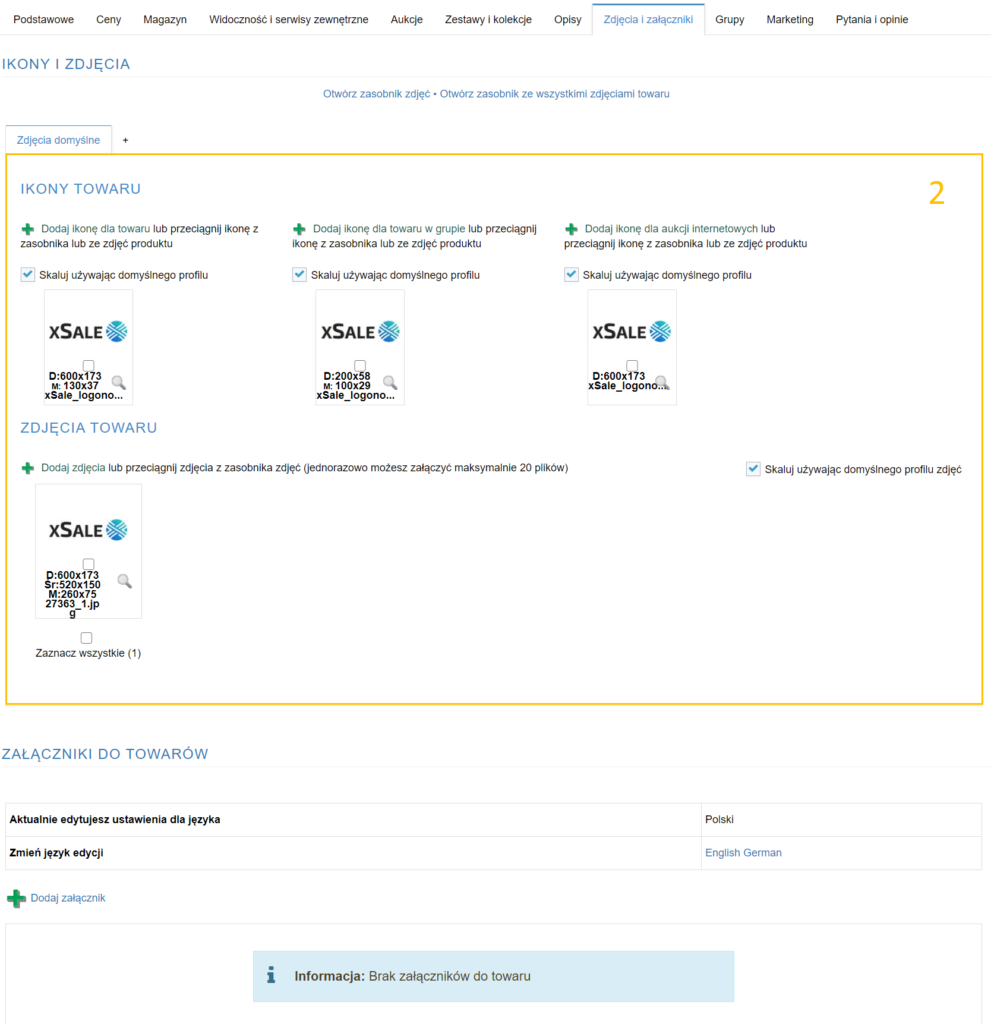
Task: Click magnifier on first product icon thumbnail
Action: (118, 382)
